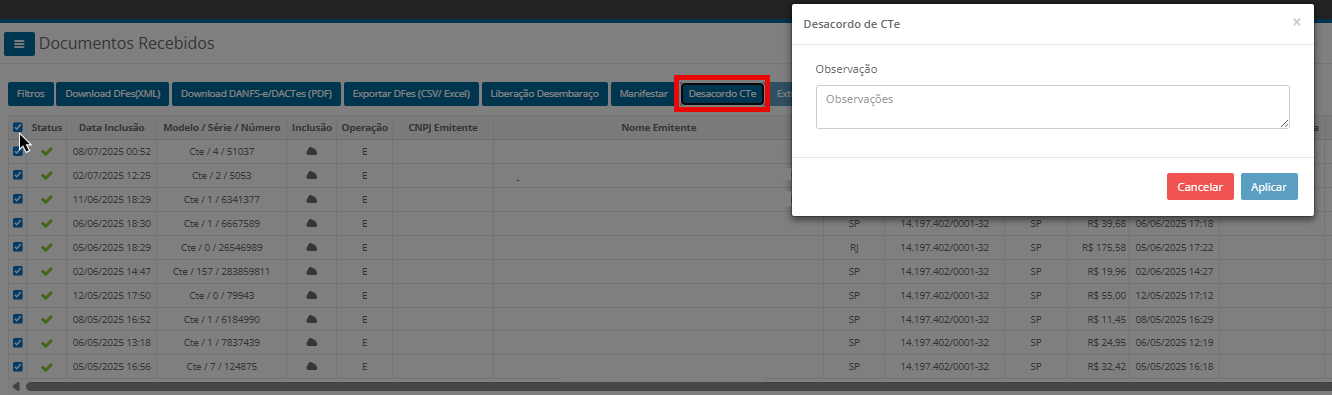Select the RJ state cell
The width and height of the screenshot is (1332, 395).
tap(854, 247)
